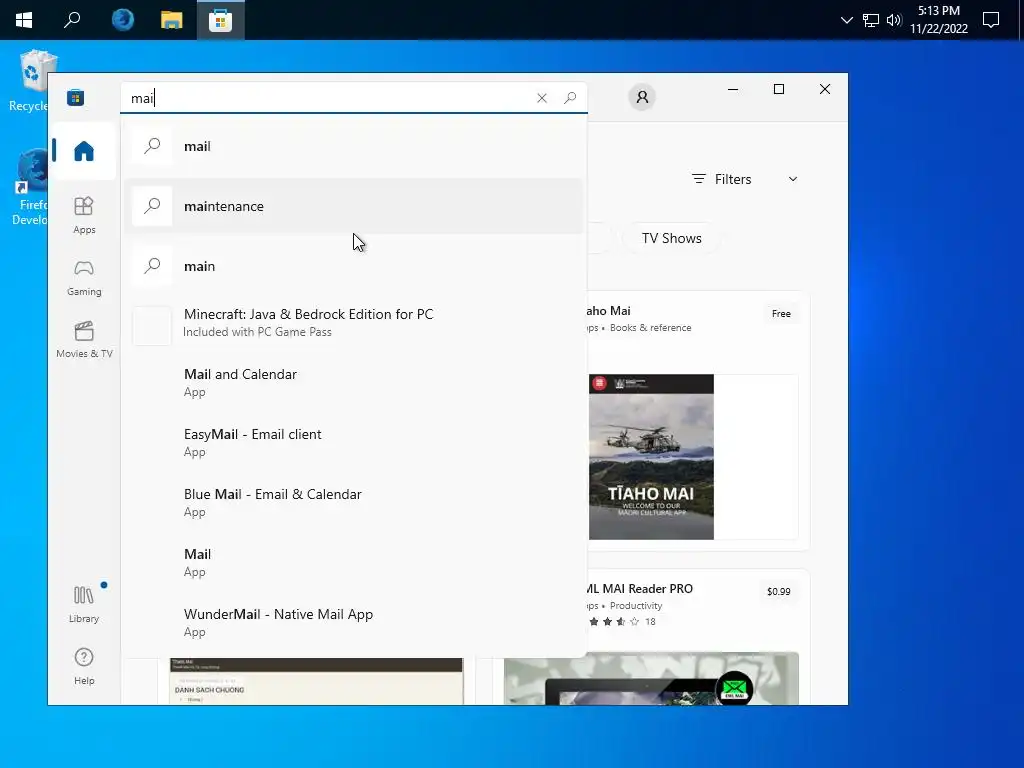Run the search with the magnifier button
Screen dimensions: 1024x768
tap(570, 98)
